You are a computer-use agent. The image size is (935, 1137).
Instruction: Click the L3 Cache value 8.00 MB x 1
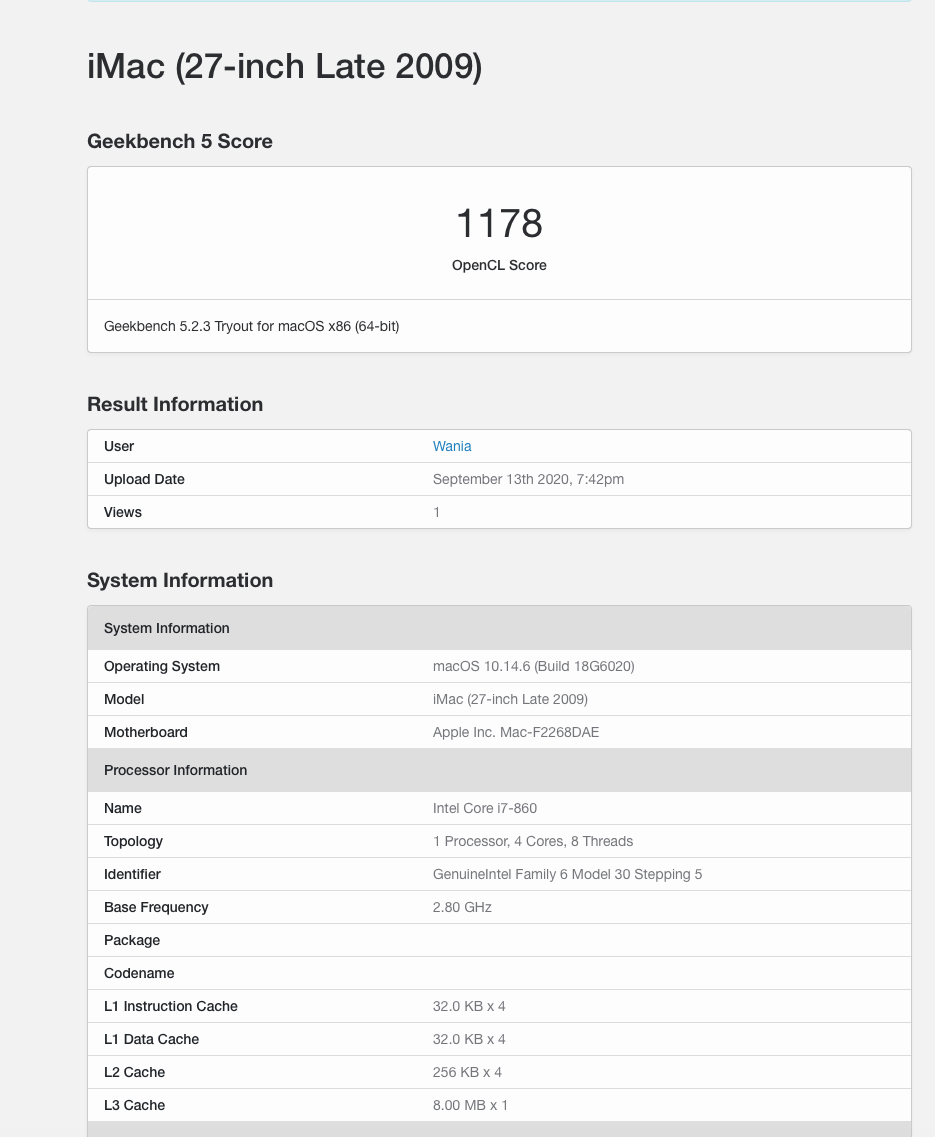coord(470,1105)
